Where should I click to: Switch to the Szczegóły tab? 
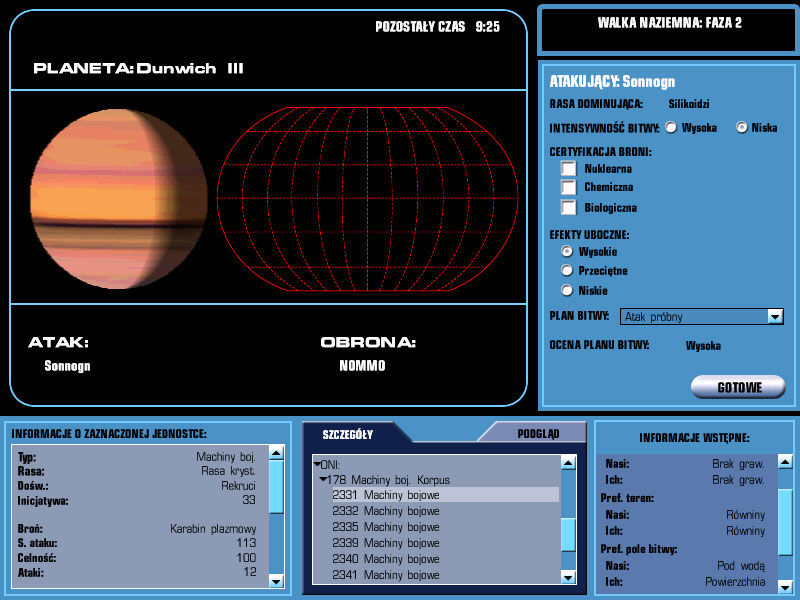347,434
